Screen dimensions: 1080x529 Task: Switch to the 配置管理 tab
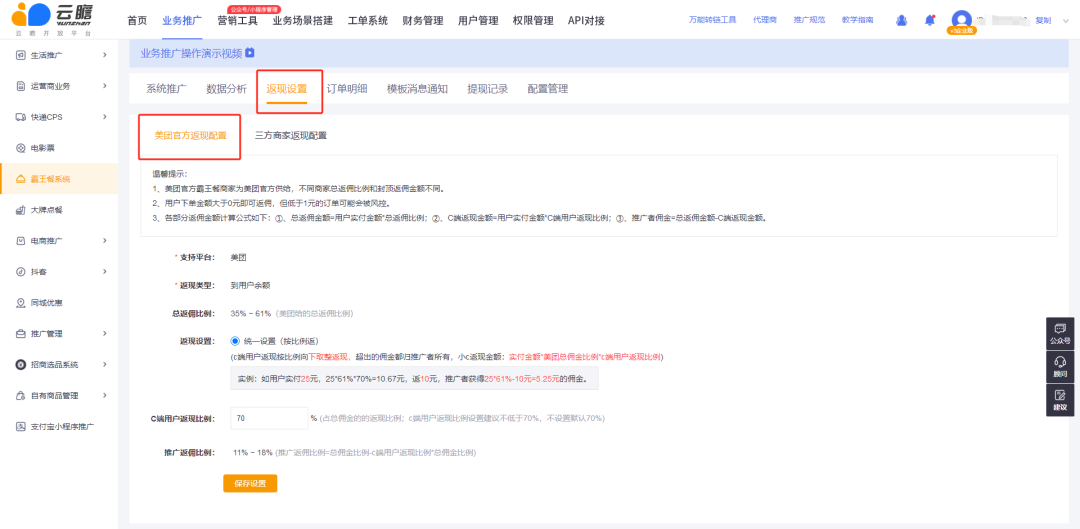click(x=548, y=89)
